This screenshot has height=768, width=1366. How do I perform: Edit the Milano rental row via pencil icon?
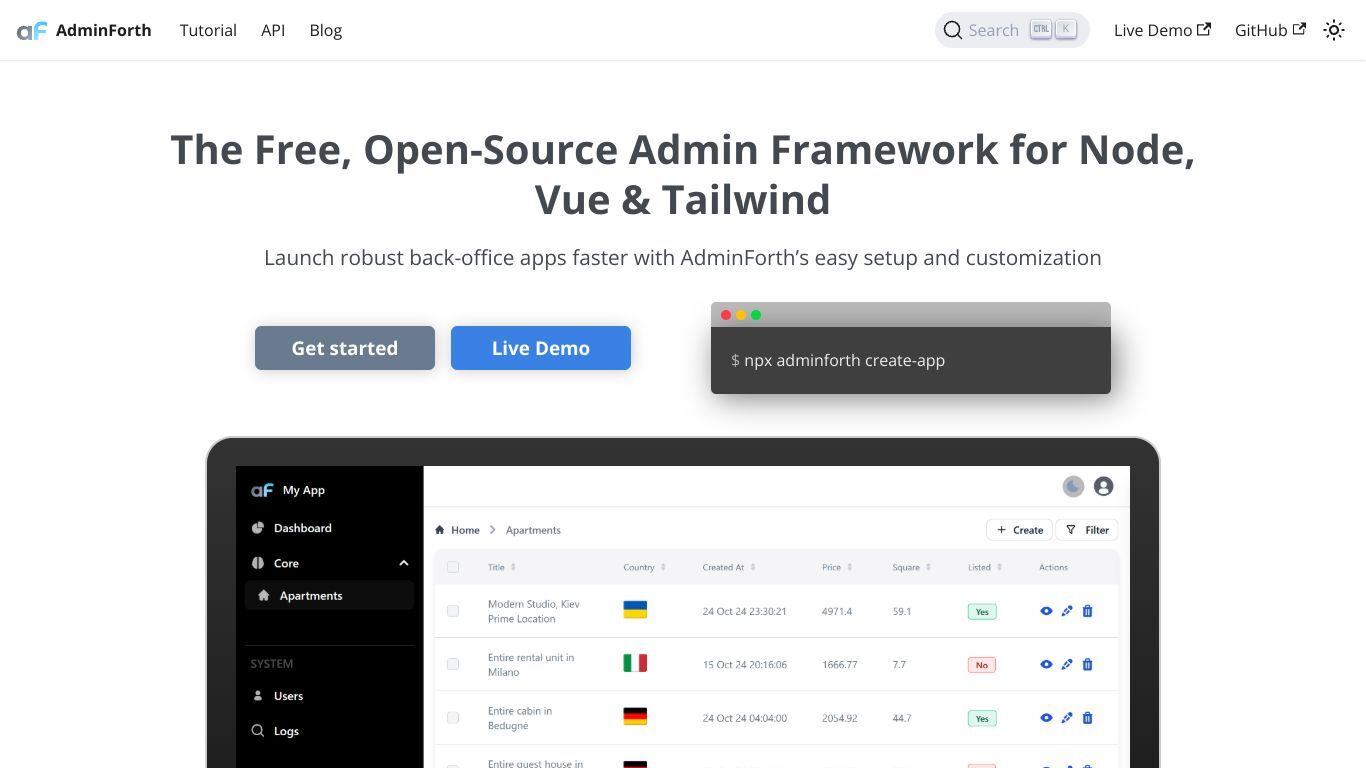point(1067,664)
